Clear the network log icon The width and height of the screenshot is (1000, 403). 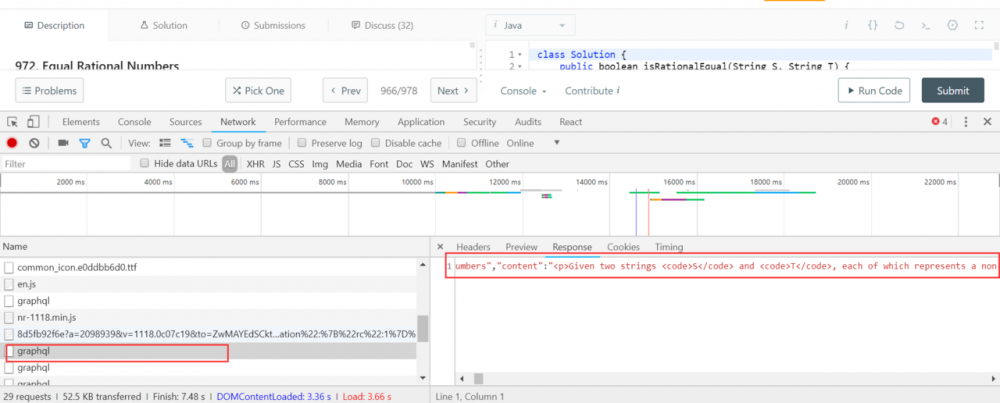coord(34,143)
